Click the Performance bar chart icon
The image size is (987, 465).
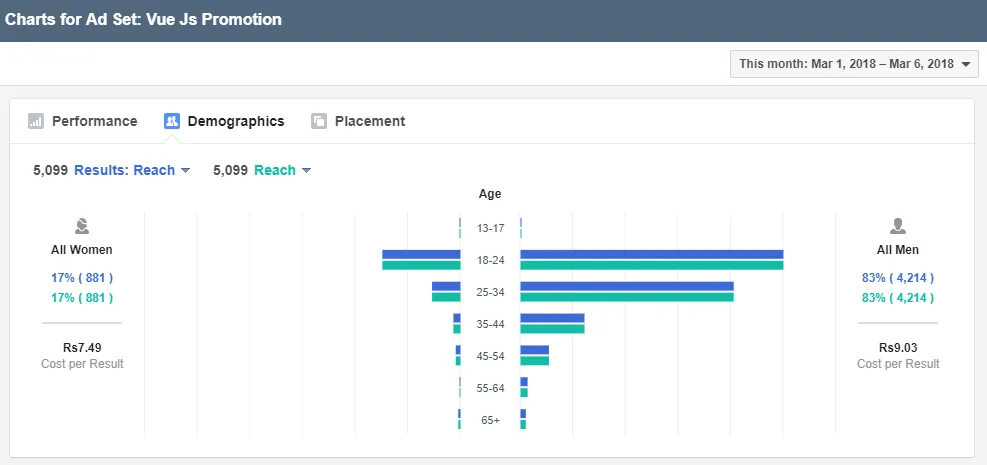tap(36, 121)
